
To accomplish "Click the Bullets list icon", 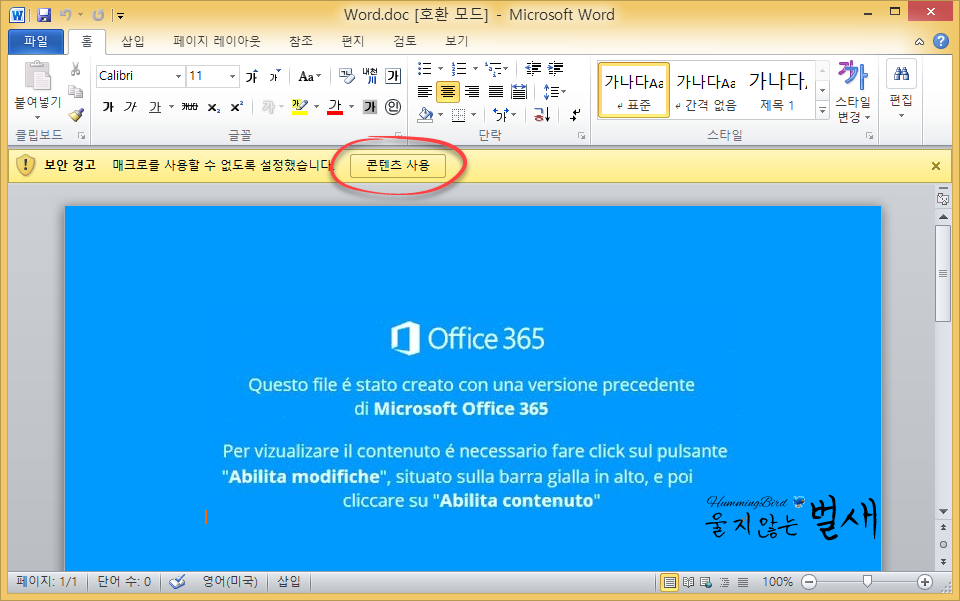I will coord(424,69).
